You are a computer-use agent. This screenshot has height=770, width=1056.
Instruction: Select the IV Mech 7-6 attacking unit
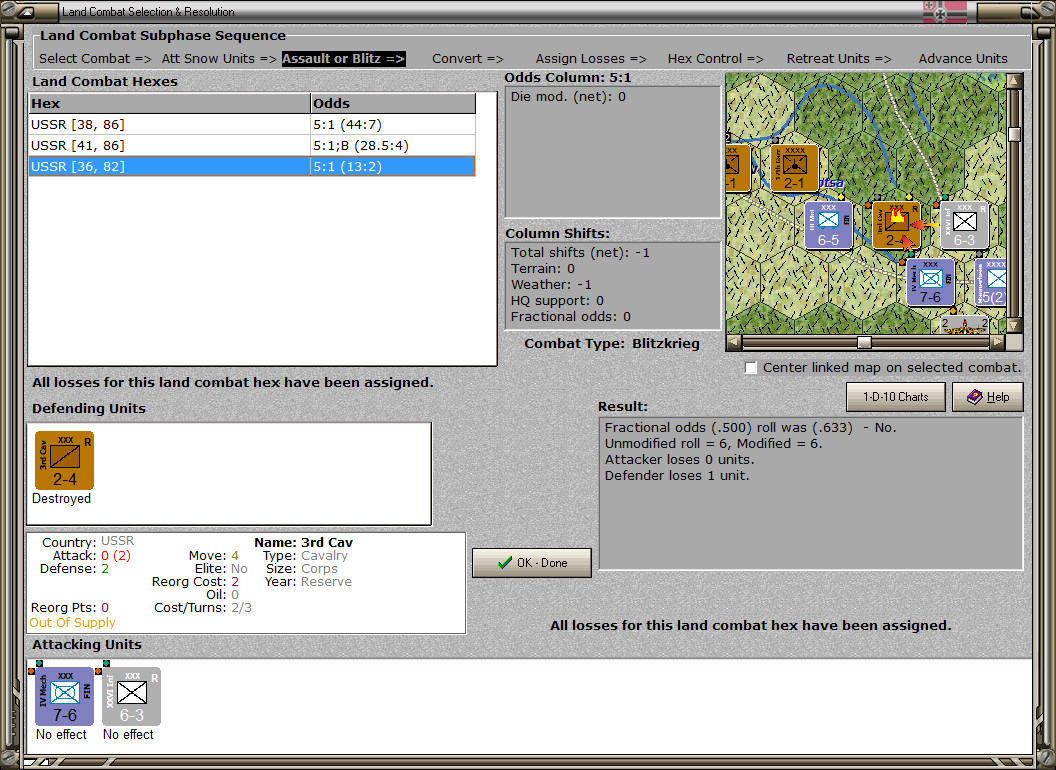tap(65, 697)
